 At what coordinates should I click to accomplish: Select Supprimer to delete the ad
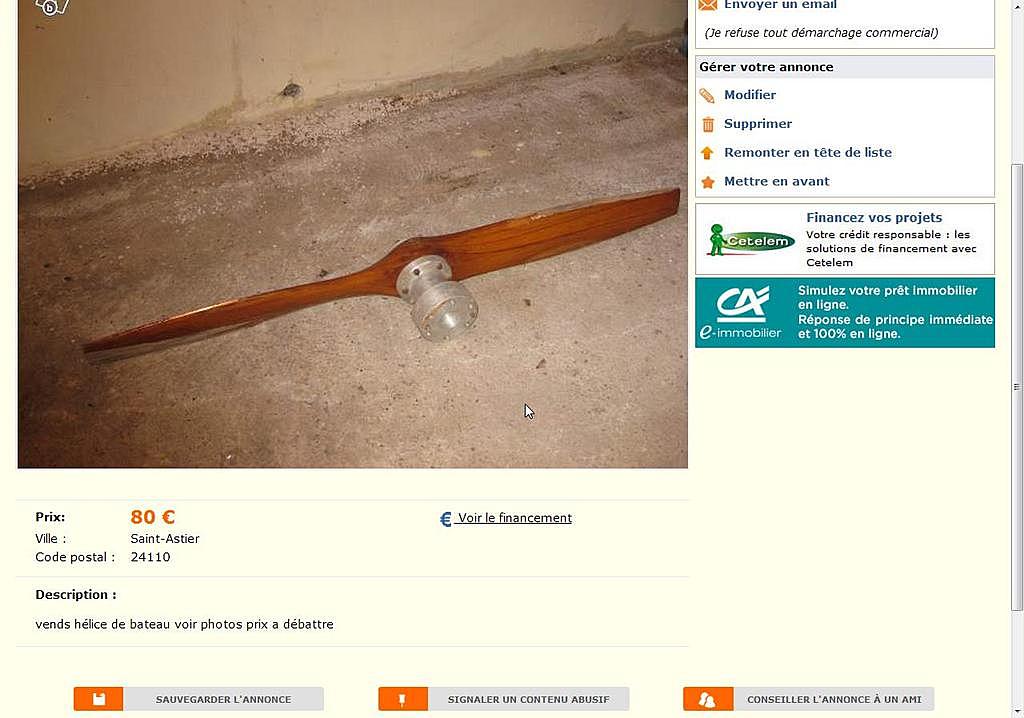click(758, 123)
